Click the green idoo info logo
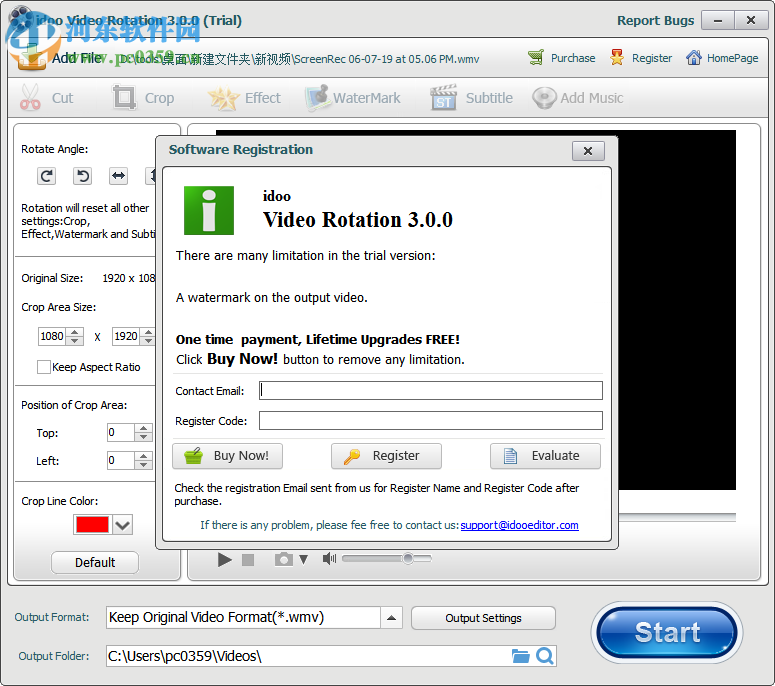Screen dimensions: 775x686 [209, 210]
